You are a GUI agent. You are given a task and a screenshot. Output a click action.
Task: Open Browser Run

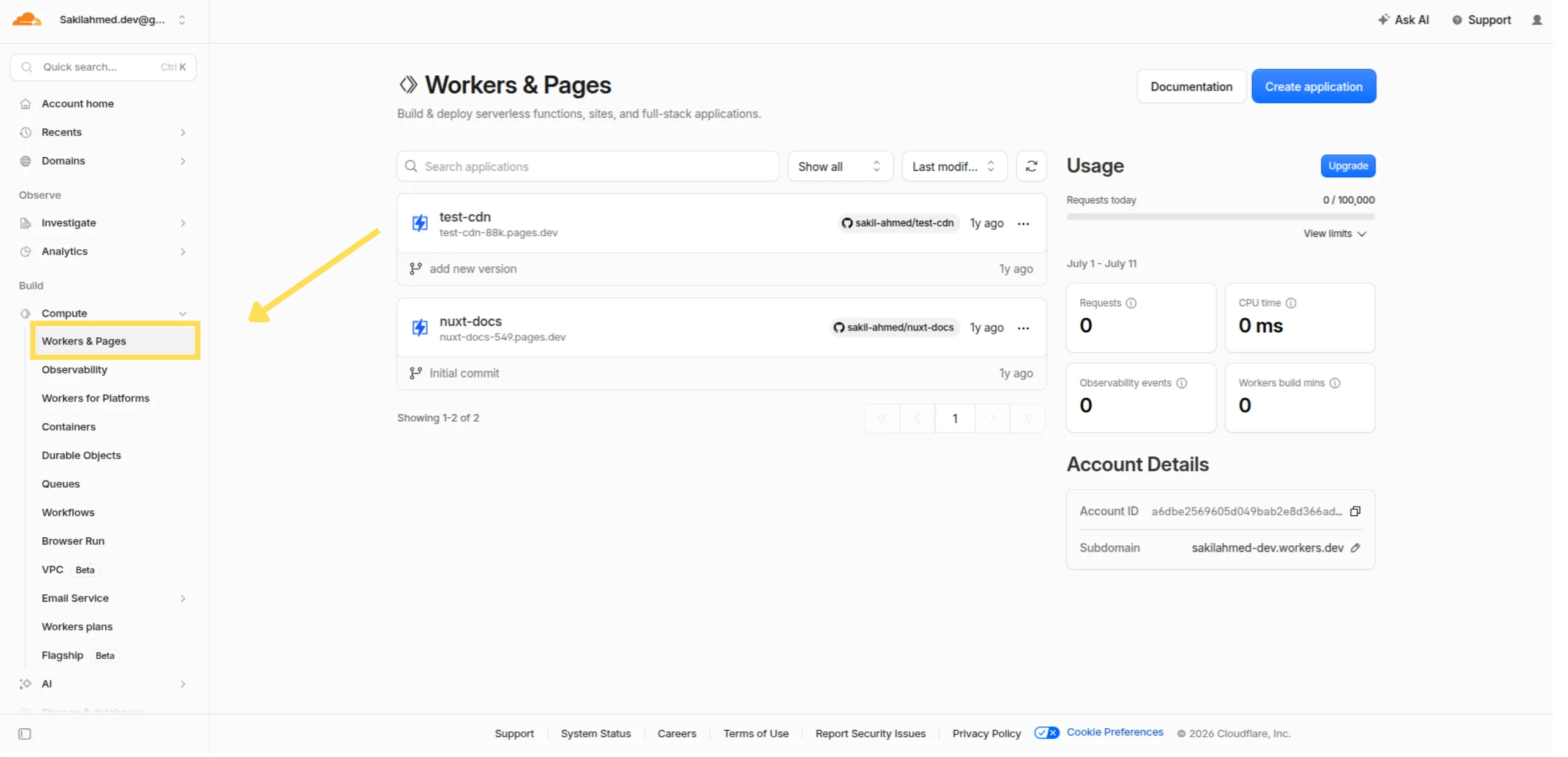pos(73,542)
